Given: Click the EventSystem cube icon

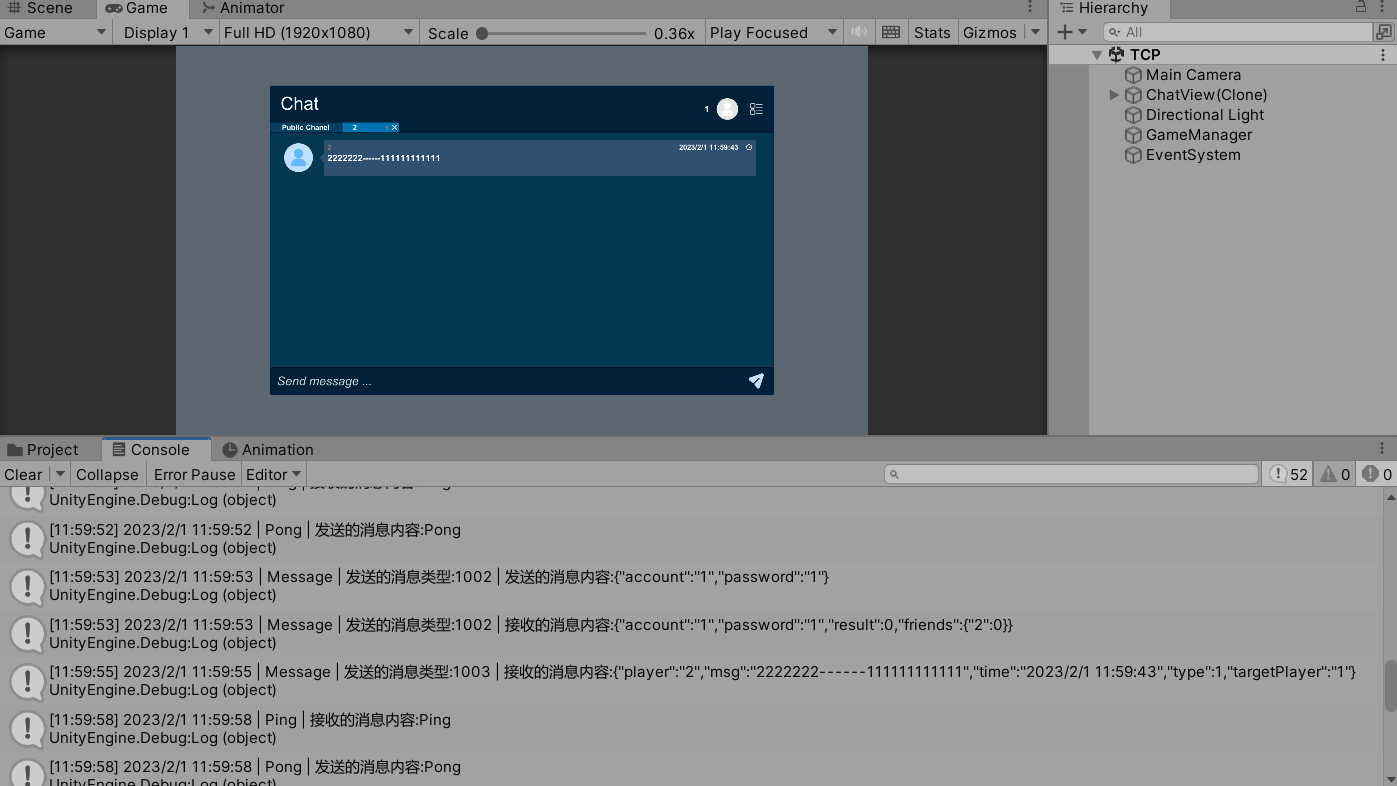Looking at the screenshot, I should [x=1133, y=155].
